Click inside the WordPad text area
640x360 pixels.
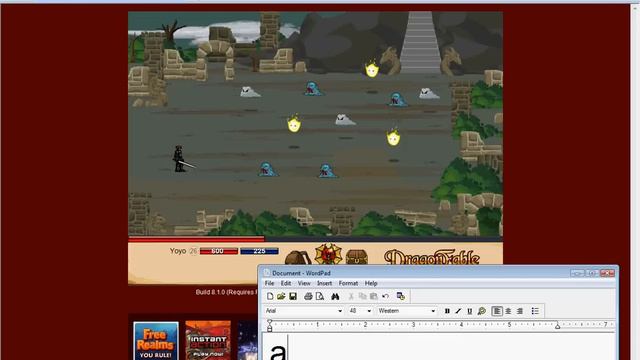pos(438,347)
